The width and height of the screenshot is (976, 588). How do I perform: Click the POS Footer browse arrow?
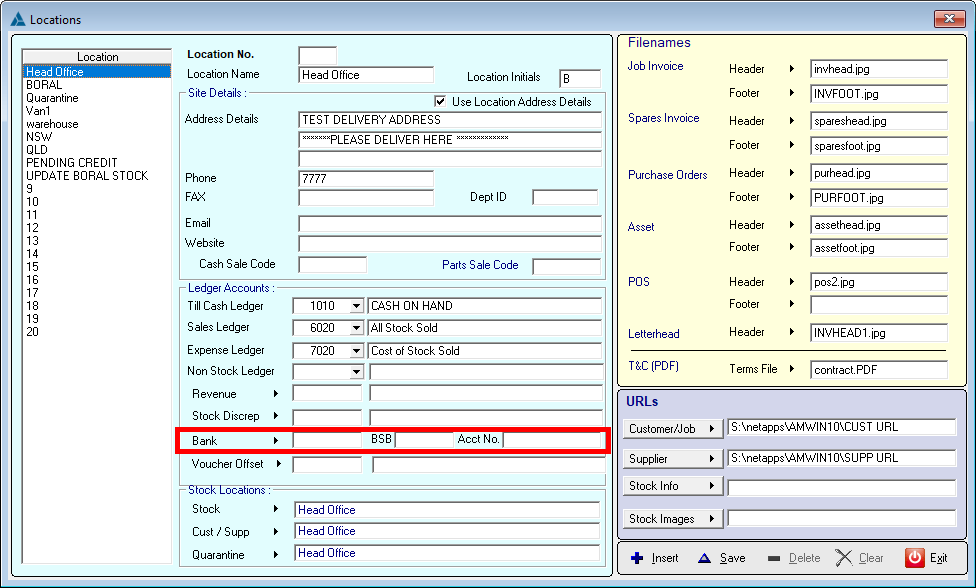pos(792,304)
